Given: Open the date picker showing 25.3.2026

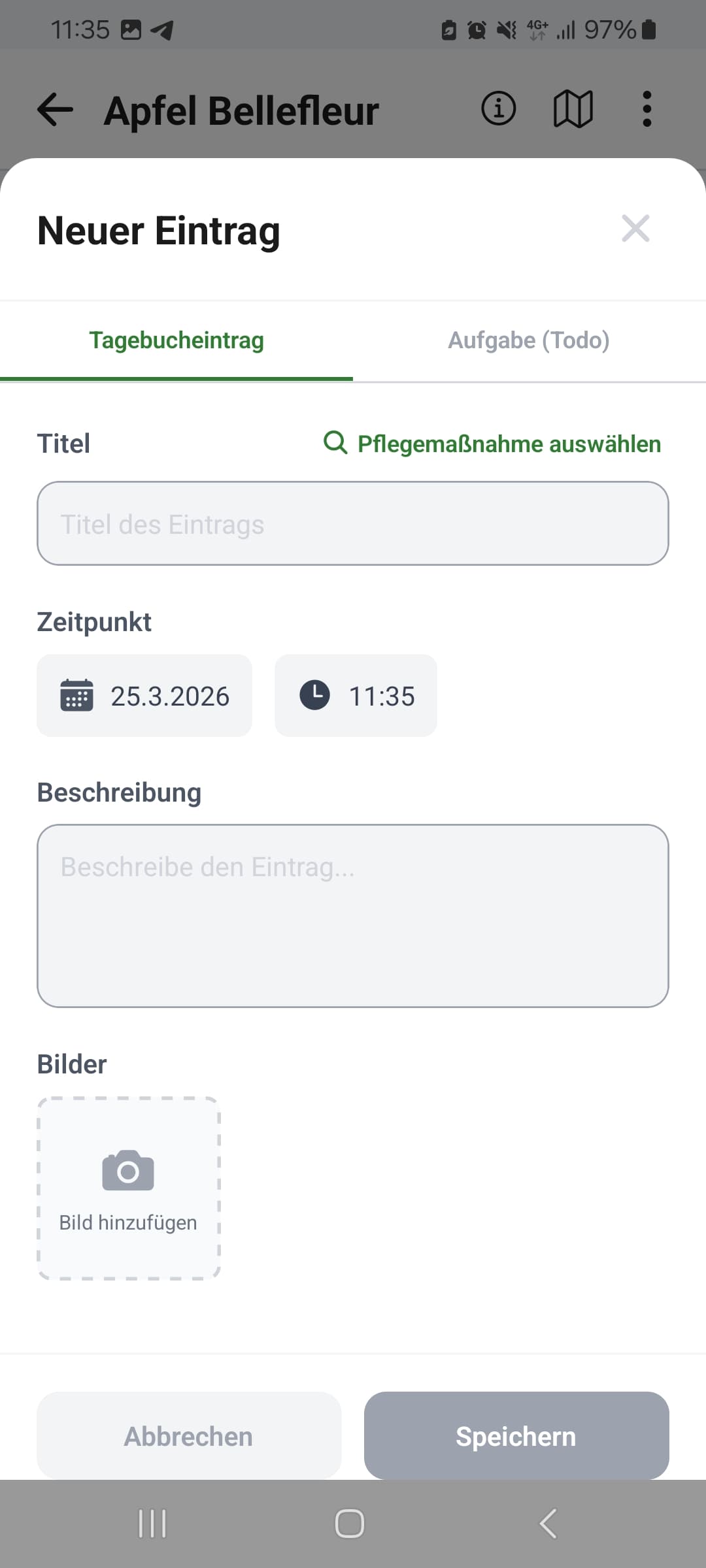Looking at the screenshot, I should click(x=170, y=696).
